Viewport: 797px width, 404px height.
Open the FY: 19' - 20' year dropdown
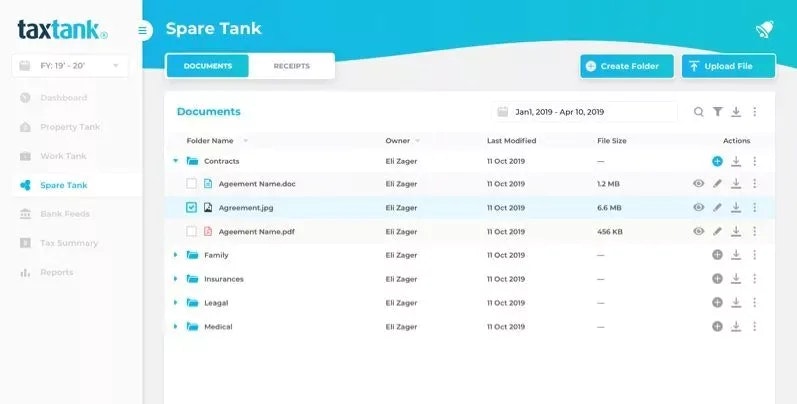point(70,66)
